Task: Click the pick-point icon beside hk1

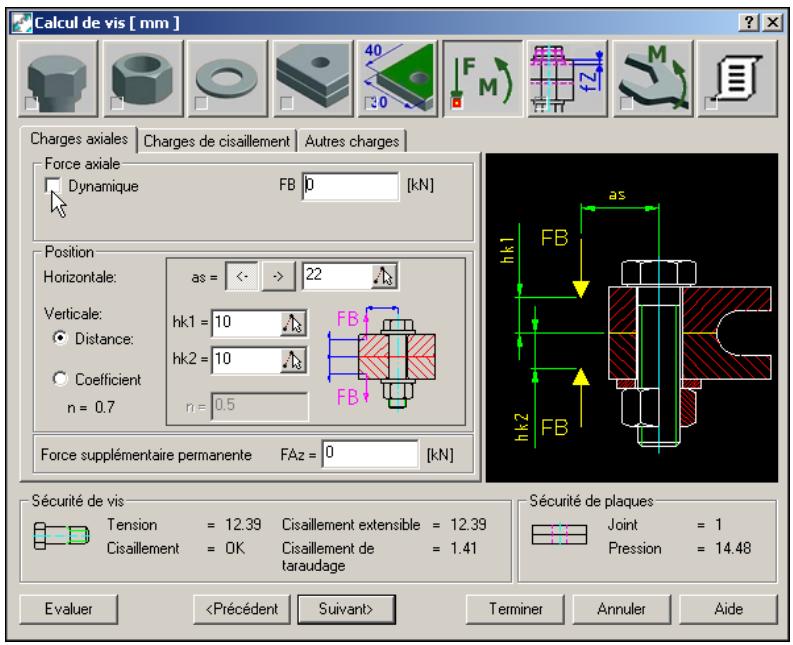Action: coord(293,323)
